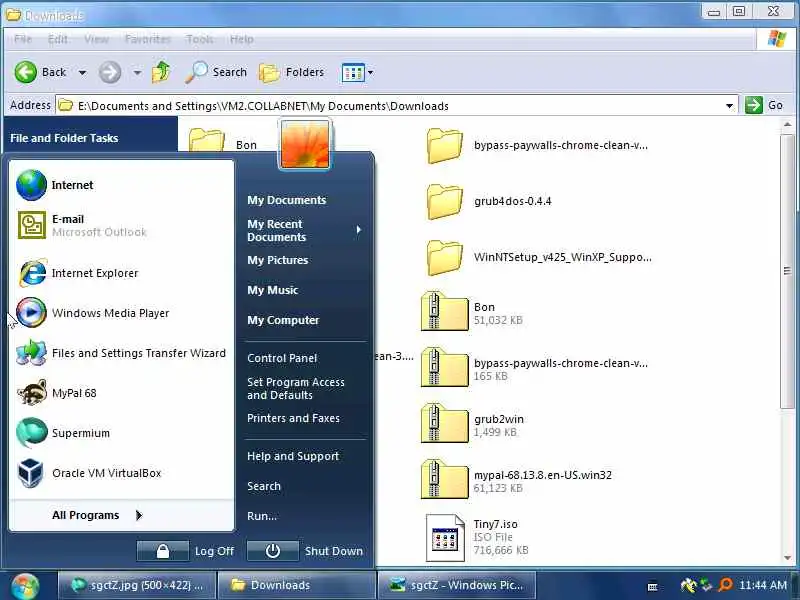
Task: Launch MyPal 68 browser
Action: click(x=57, y=393)
